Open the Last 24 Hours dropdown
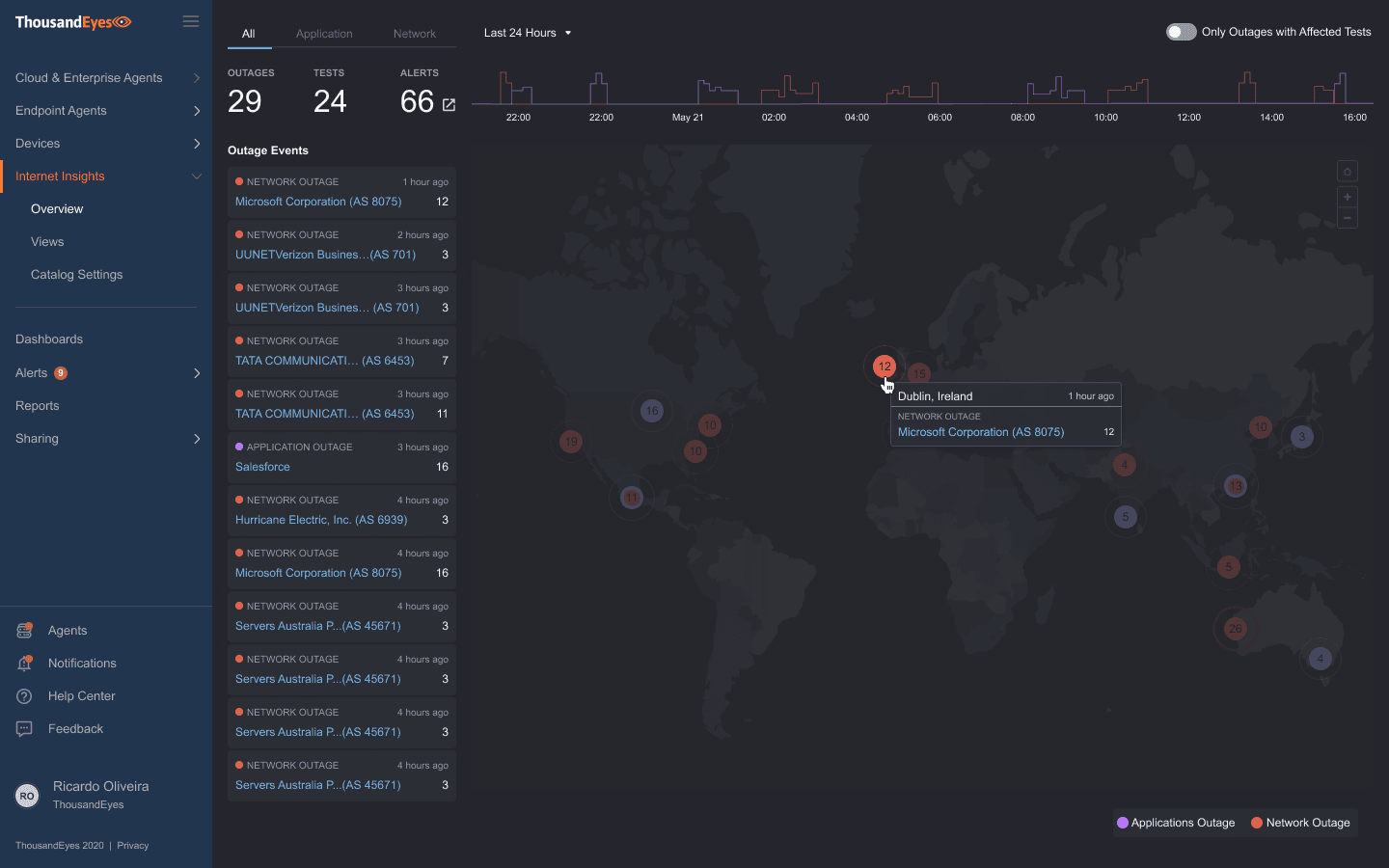1389x868 pixels. (526, 32)
